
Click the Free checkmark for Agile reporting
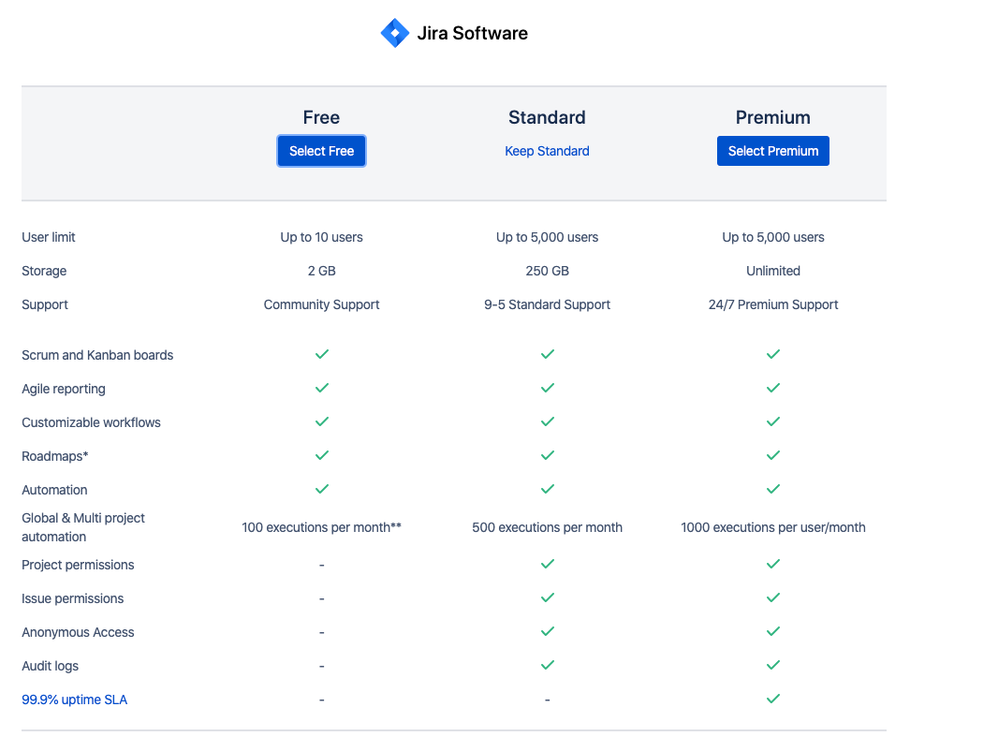(322, 388)
